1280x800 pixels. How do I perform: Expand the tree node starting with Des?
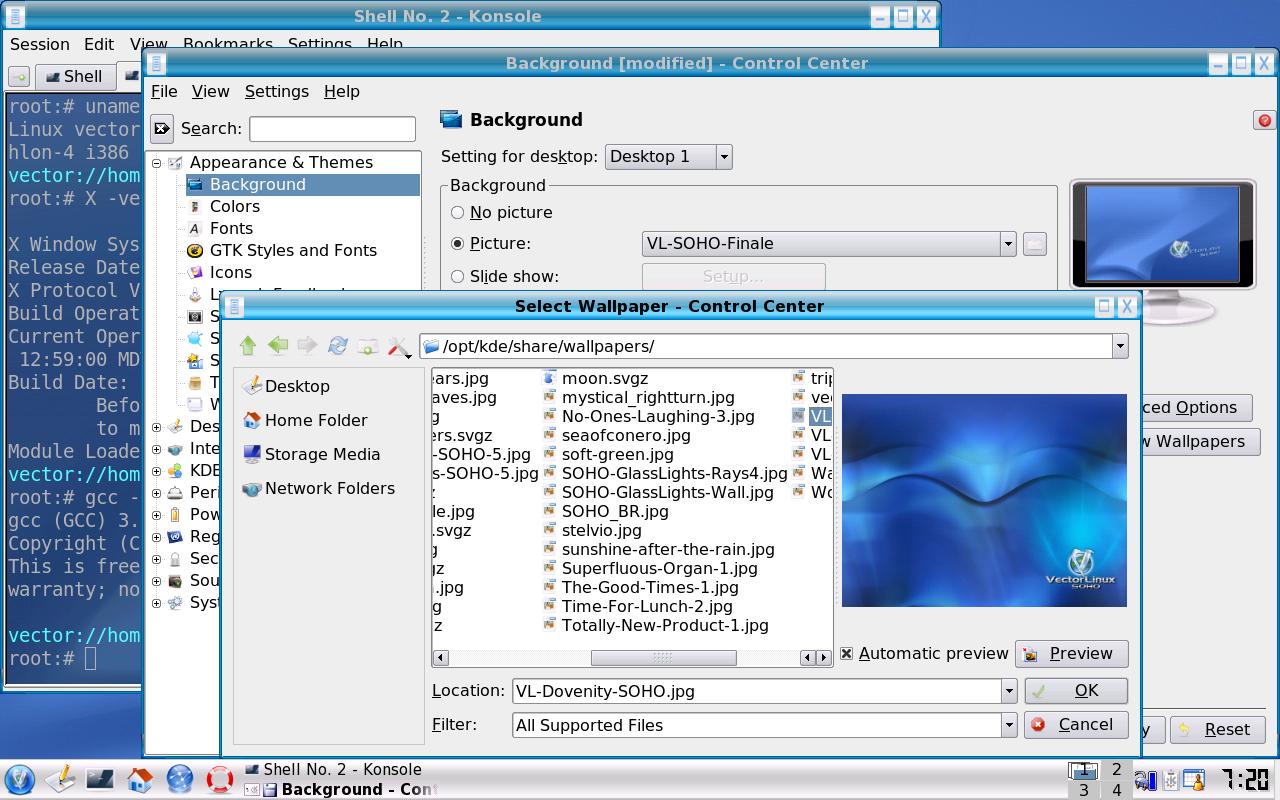157,427
